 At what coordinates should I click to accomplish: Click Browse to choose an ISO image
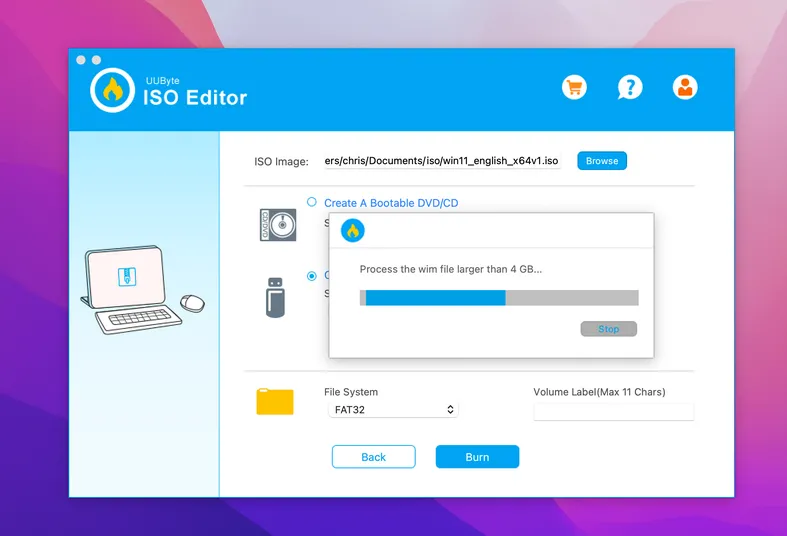(601, 161)
